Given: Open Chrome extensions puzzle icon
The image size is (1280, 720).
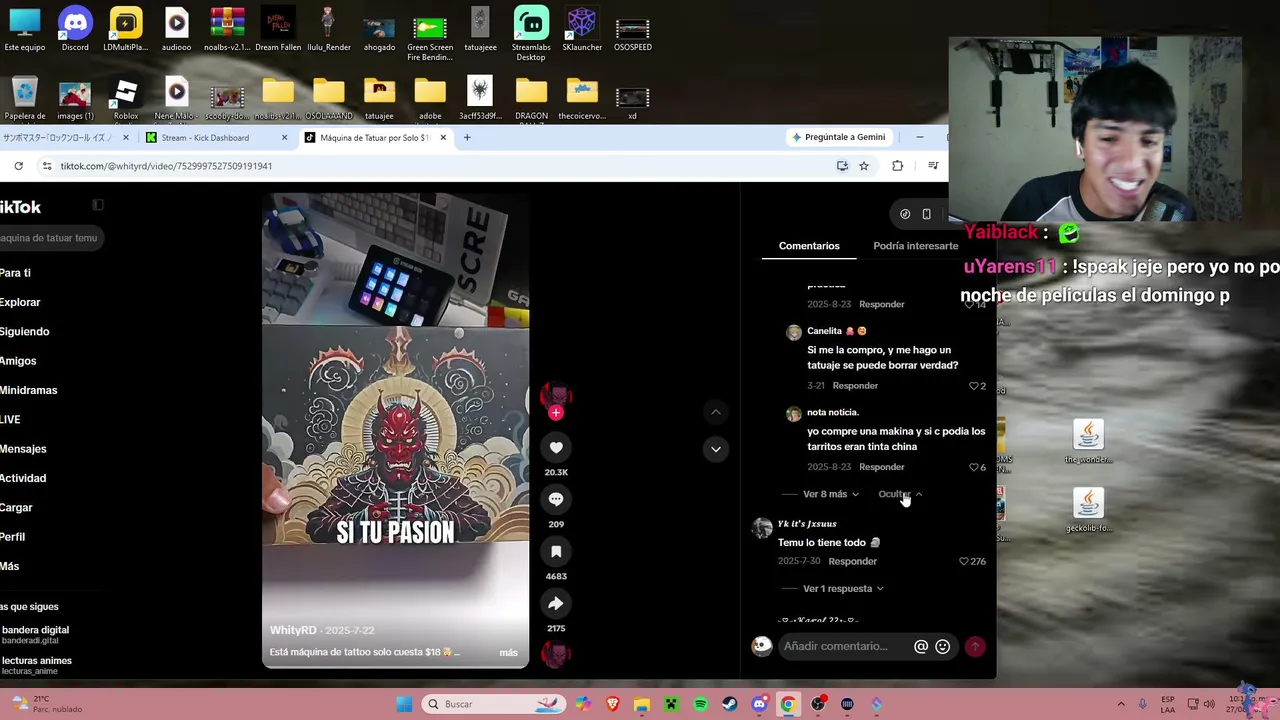Looking at the screenshot, I should click(x=897, y=166).
